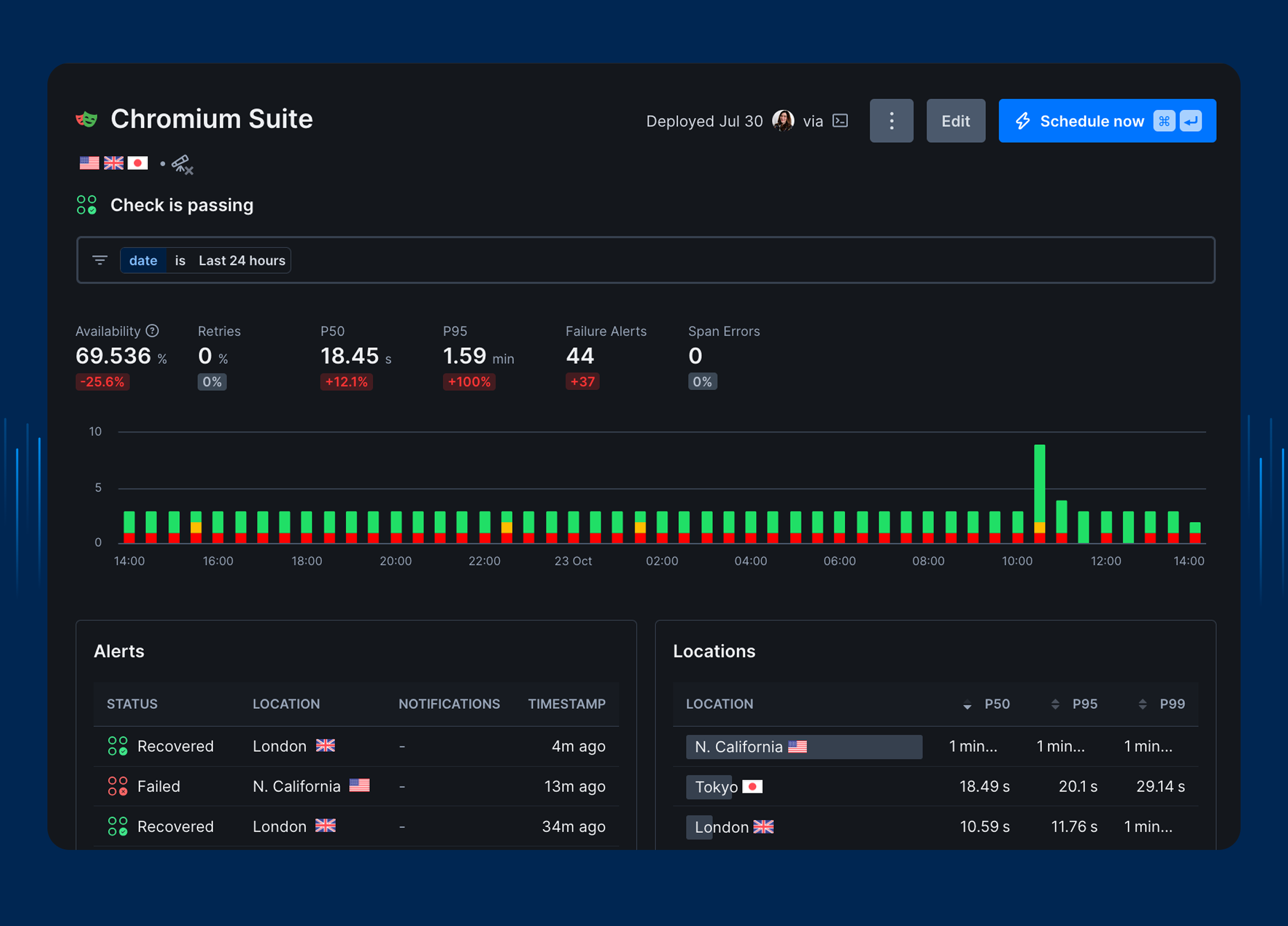Image resolution: width=1288 pixels, height=926 pixels.
Task: Click the deployer's avatar photo
Action: tap(782, 121)
